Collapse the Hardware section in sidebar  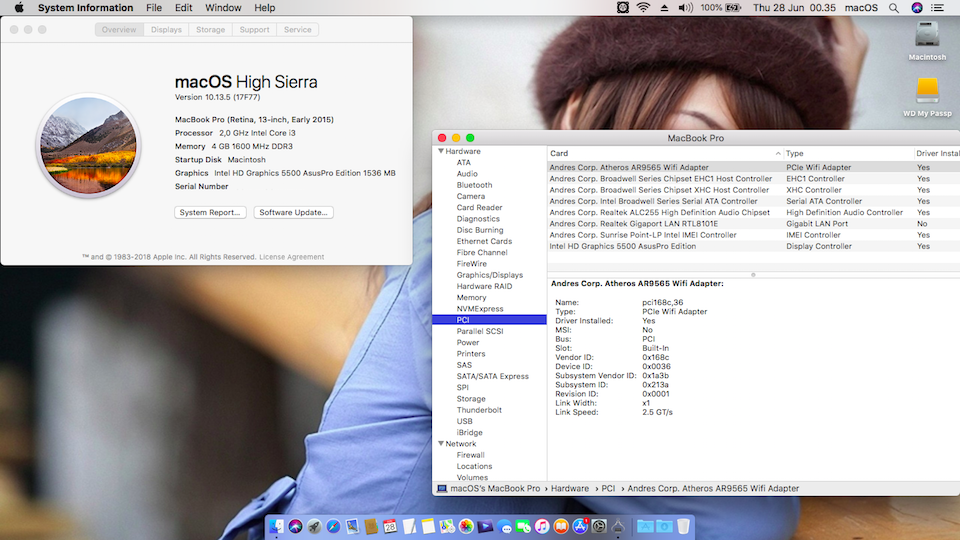(441, 151)
